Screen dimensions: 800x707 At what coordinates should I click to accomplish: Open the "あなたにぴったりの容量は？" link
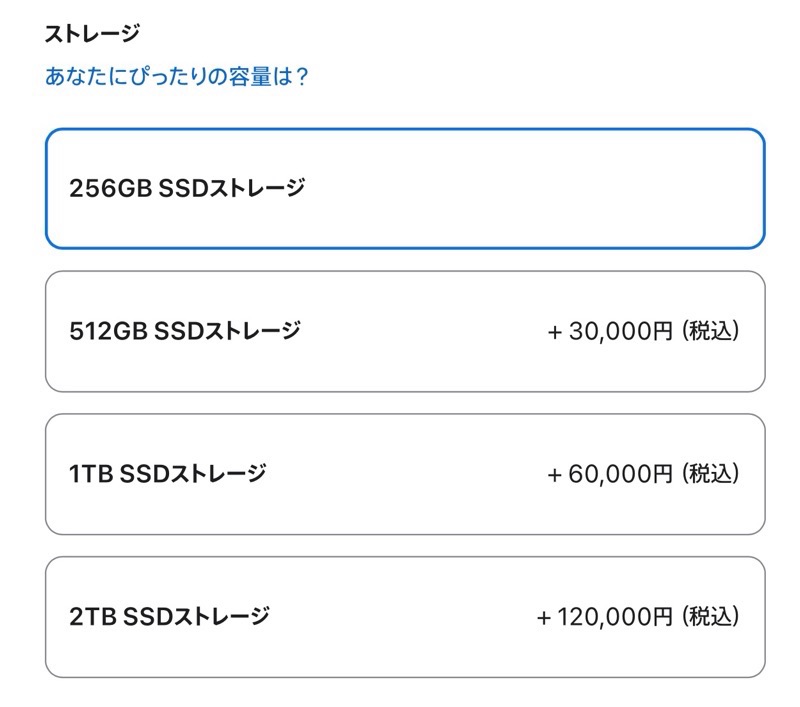[175, 77]
